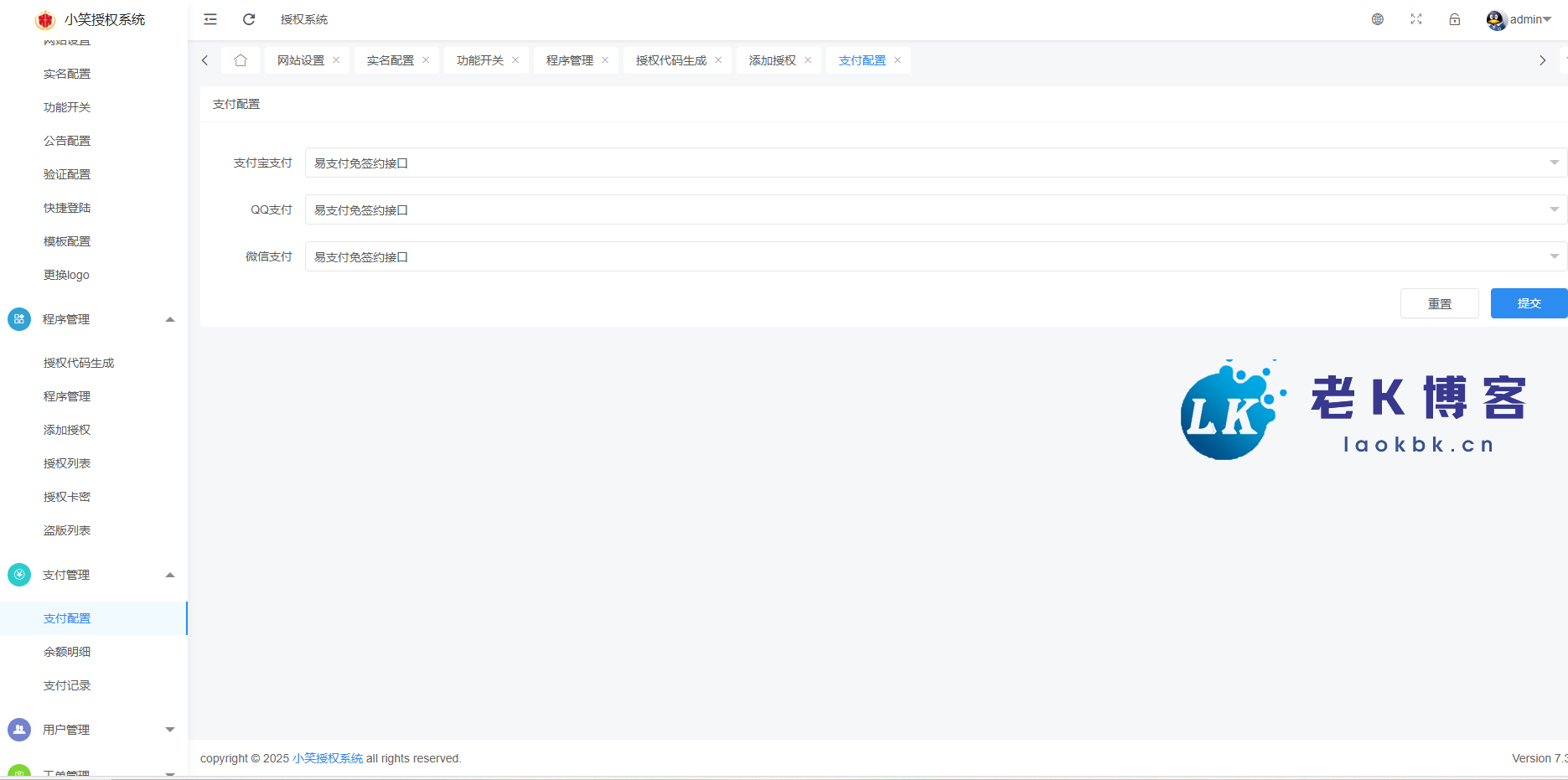
Task: Click the 提交 submit button
Action: tap(1529, 303)
